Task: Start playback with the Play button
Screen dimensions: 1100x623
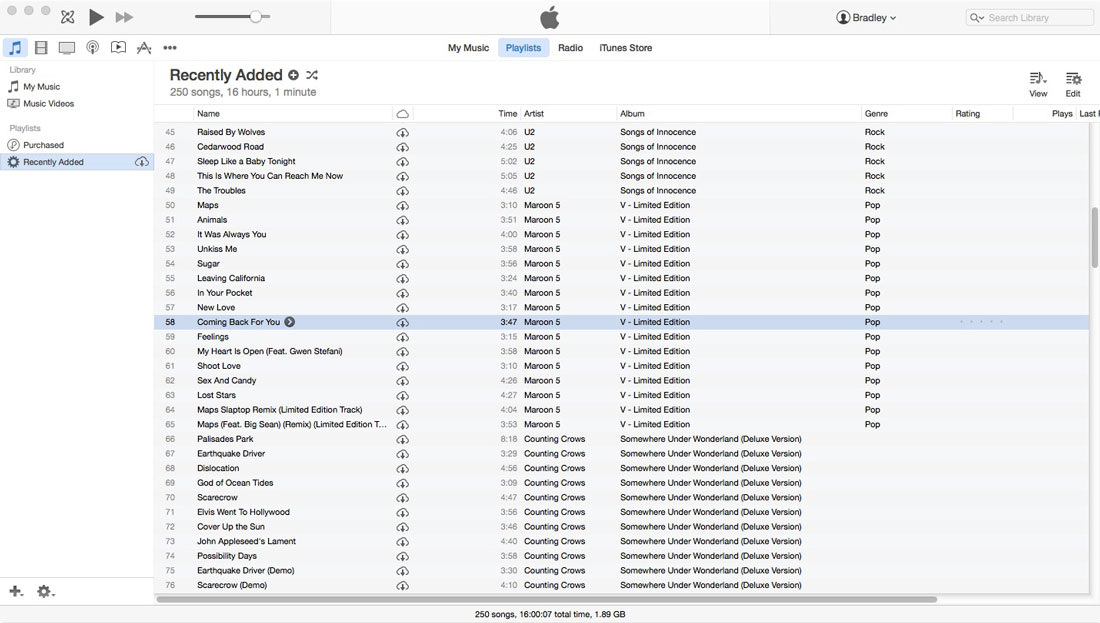Action: [x=96, y=17]
